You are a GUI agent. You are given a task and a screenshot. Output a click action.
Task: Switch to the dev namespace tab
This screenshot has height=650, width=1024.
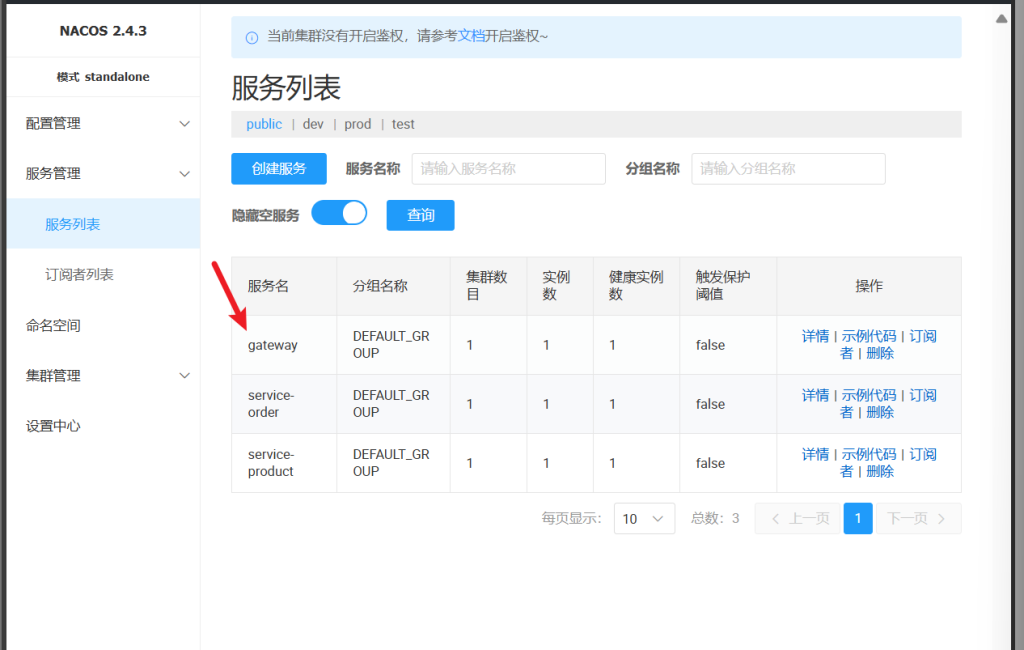click(x=313, y=124)
